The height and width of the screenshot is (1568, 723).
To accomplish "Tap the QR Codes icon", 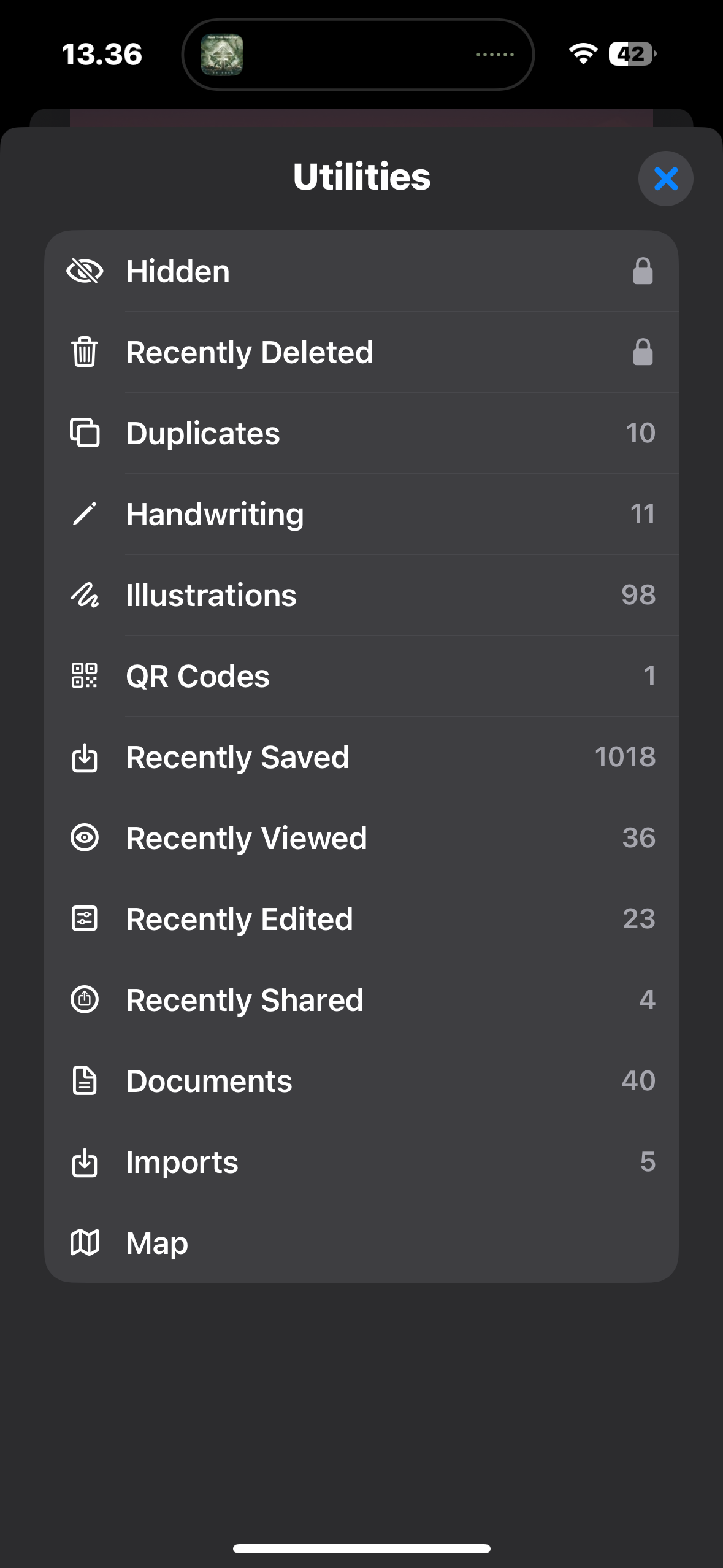I will [85, 676].
